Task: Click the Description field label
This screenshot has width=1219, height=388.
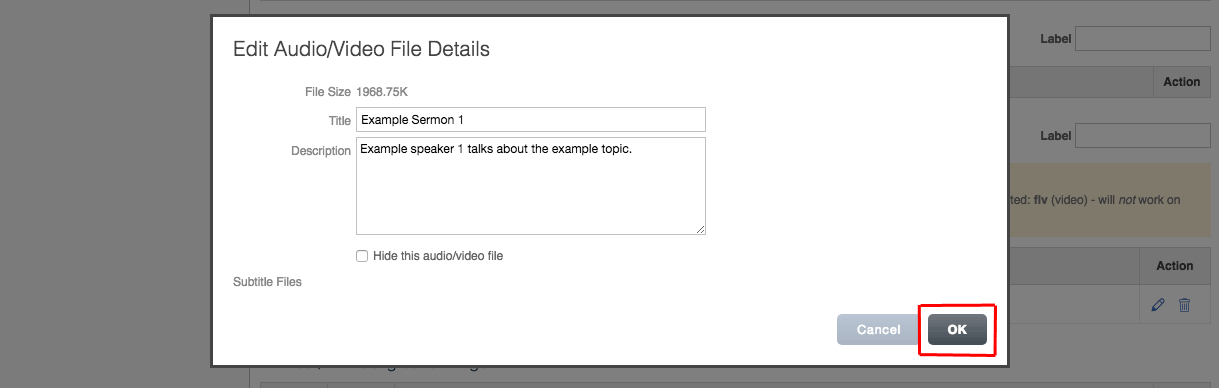Action: coord(321,151)
